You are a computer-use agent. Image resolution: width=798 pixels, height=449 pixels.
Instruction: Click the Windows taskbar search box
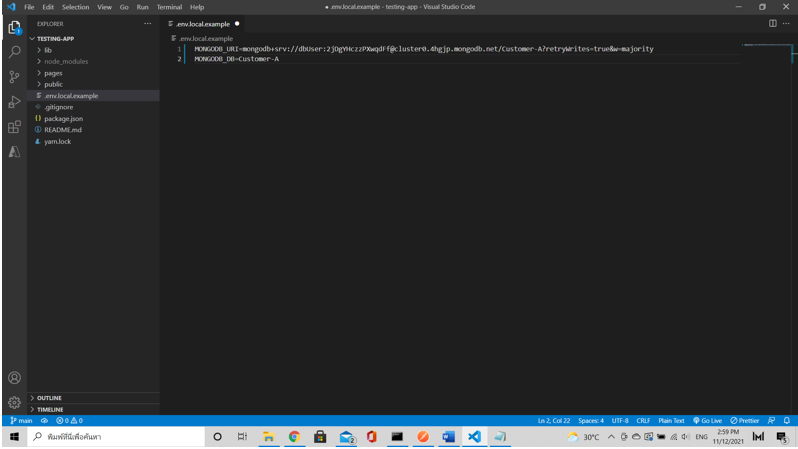click(x=116, y=437)
